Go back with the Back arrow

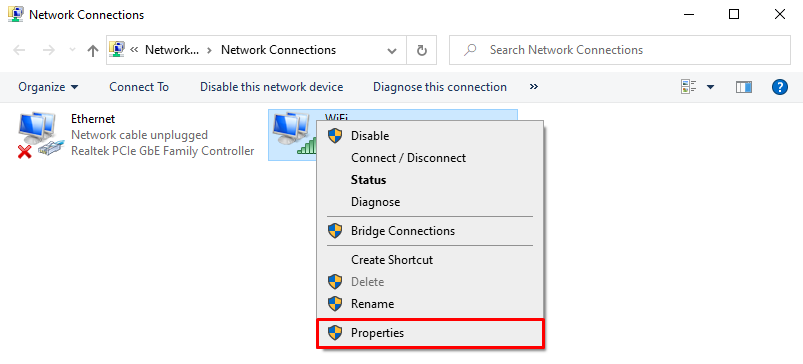[19, 50]
